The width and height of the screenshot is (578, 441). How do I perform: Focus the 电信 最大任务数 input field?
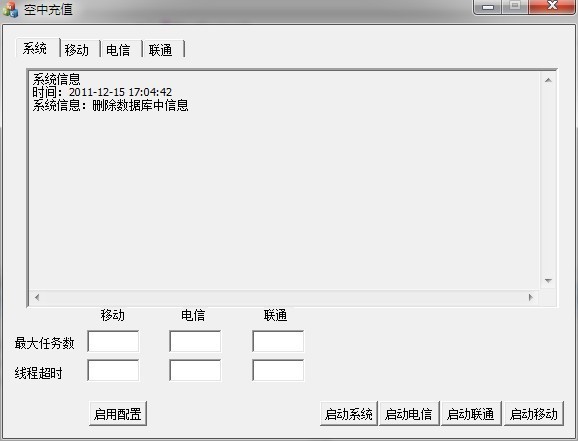[x=195, y=341]
